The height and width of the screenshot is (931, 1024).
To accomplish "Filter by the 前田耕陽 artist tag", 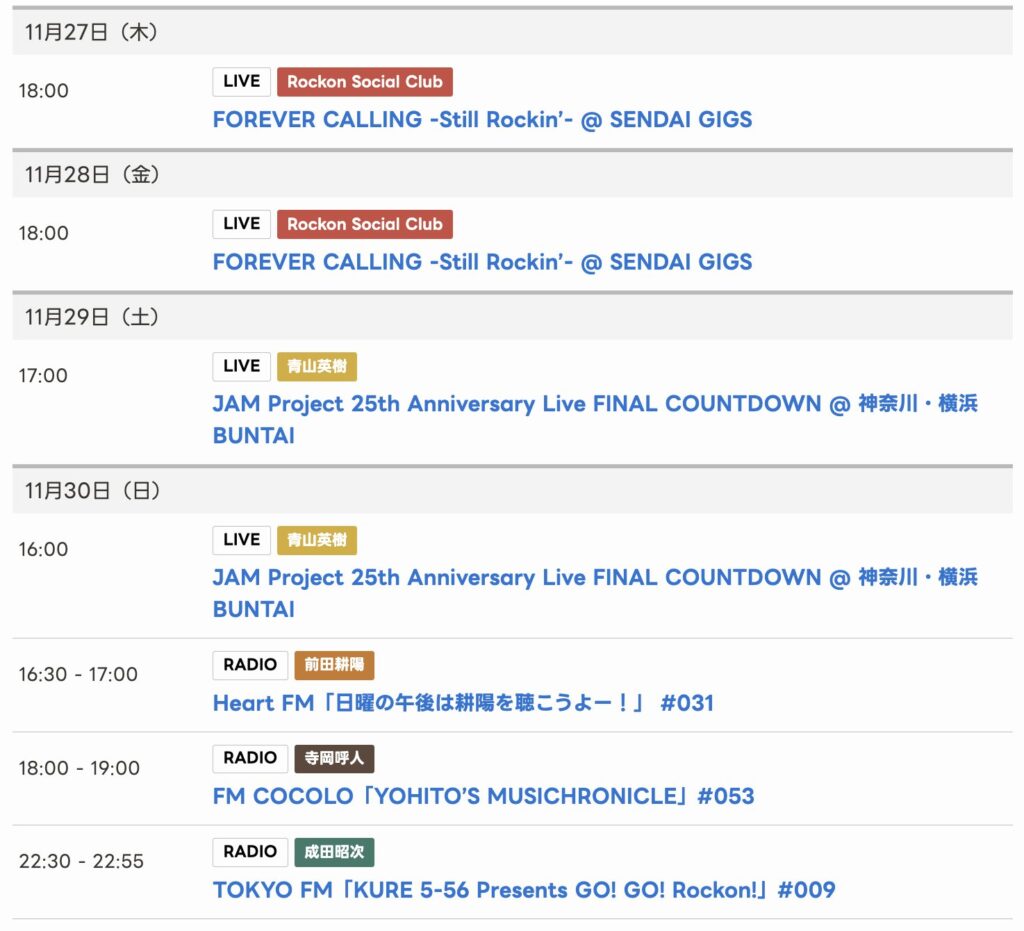I will [x=334, y=666].
